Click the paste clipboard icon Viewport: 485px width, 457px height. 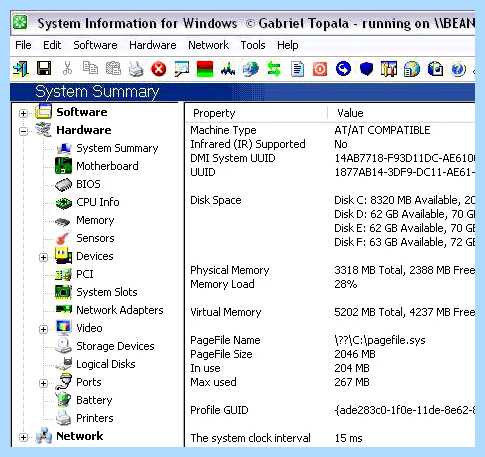113,69
